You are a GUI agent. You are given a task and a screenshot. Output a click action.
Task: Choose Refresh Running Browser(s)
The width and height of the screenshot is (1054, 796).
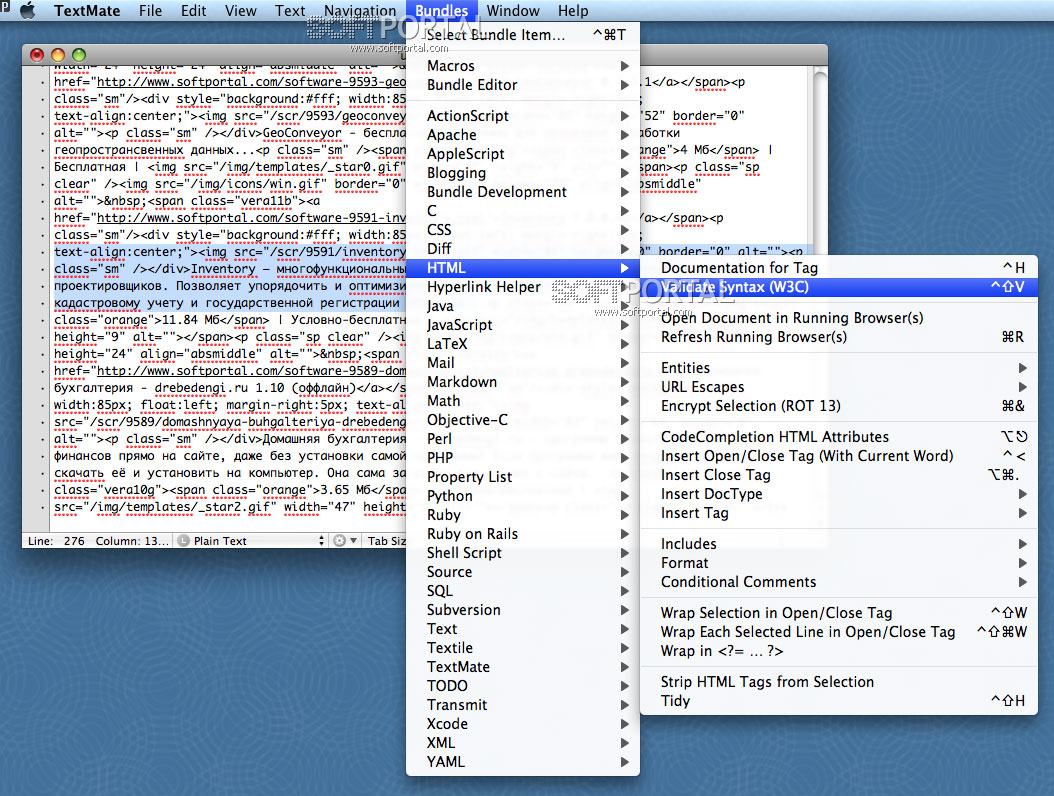coord(839,337)
